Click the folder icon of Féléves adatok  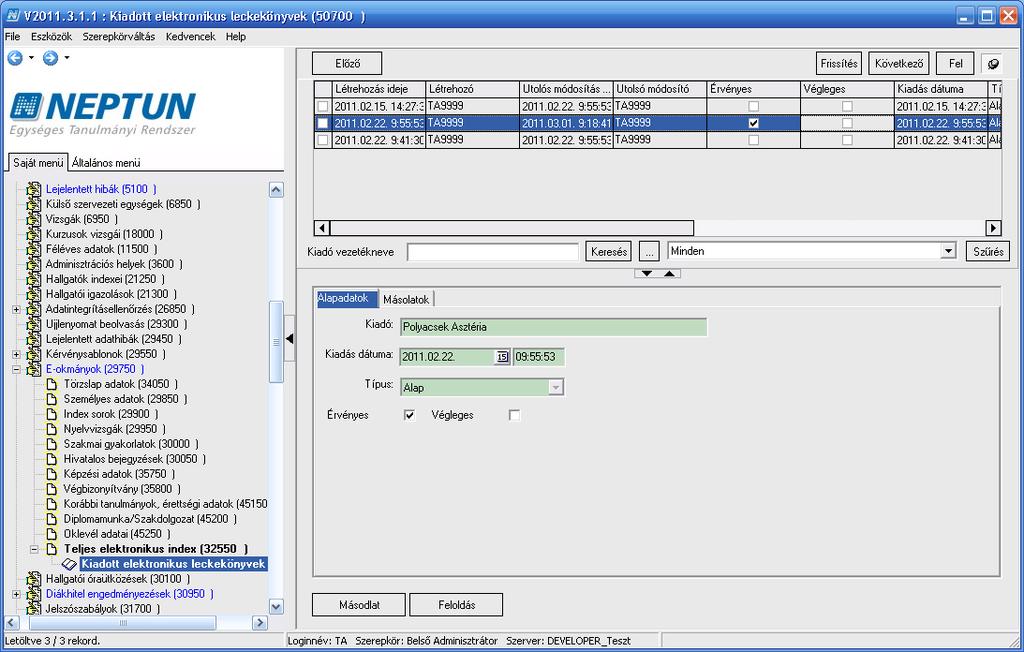pyautogui.click(x=33, y=250)
